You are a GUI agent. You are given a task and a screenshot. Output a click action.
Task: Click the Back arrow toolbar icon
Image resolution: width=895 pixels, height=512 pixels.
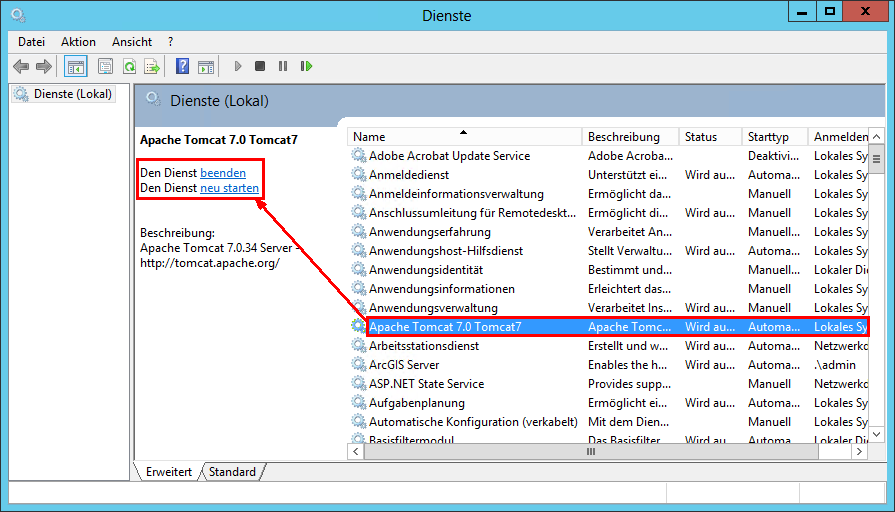(21, 66)
